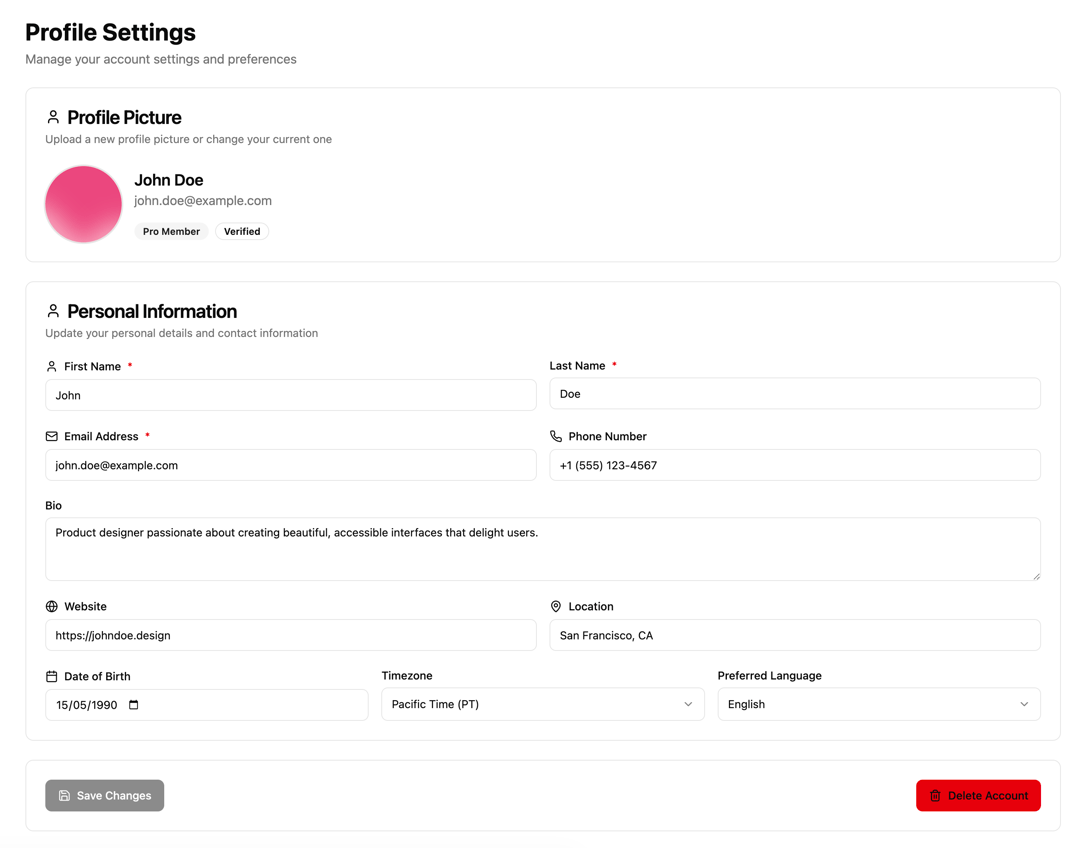Focus the First Name input field
Viewport: 1080px width, 848px height.
(291, 395)
